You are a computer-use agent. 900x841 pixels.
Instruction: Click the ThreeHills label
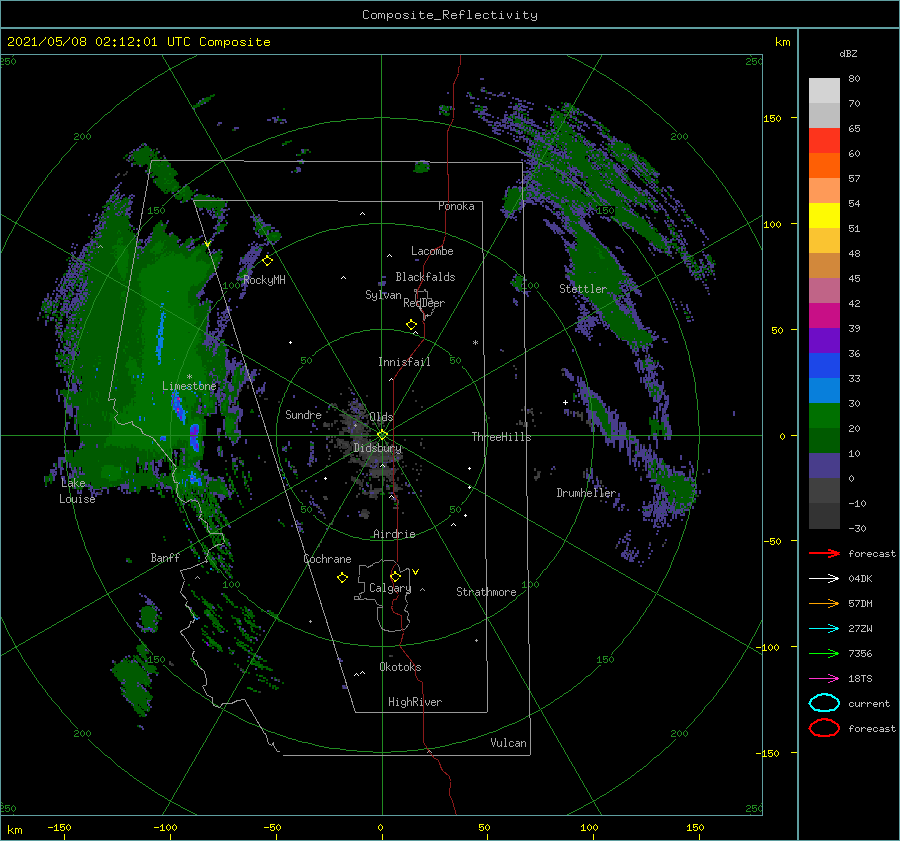pos(501,437)
